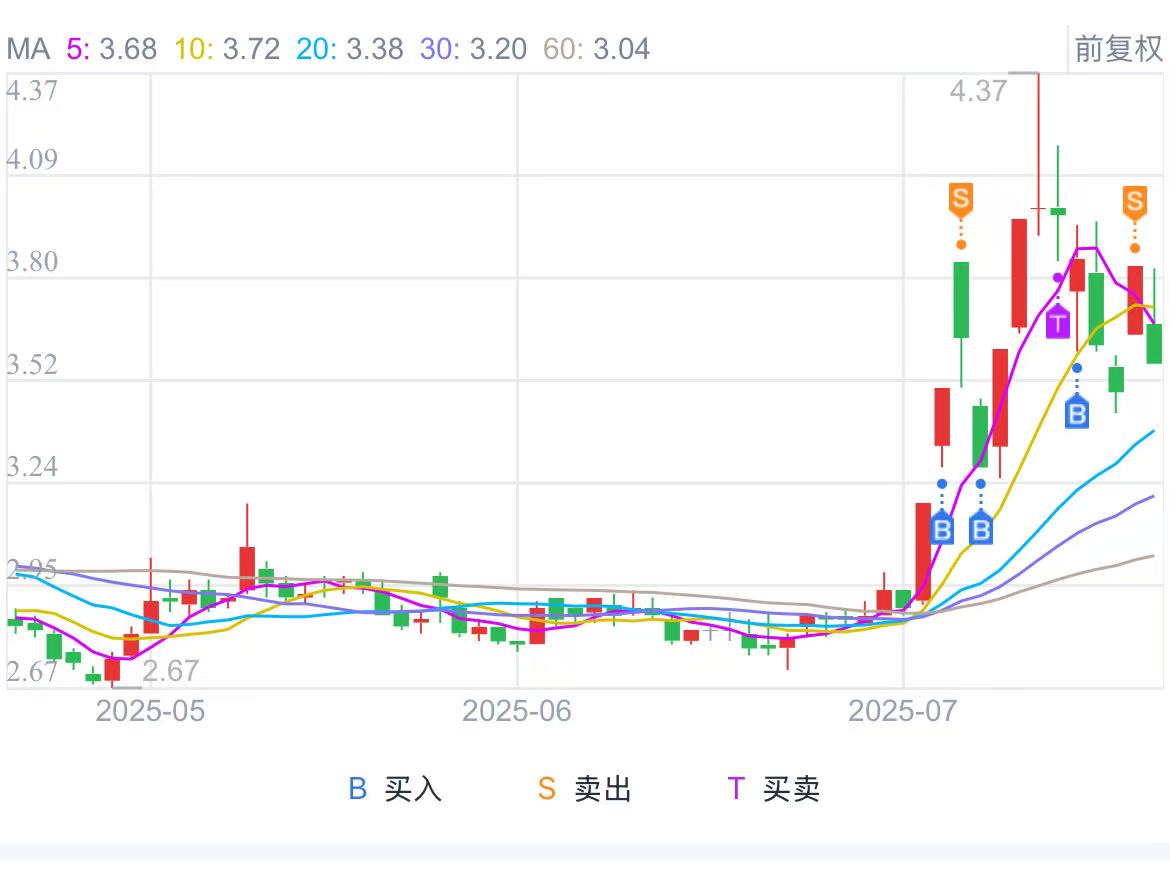Open the 前复权 adjustment selector
1170x877 pixels.
[1118, 49]
